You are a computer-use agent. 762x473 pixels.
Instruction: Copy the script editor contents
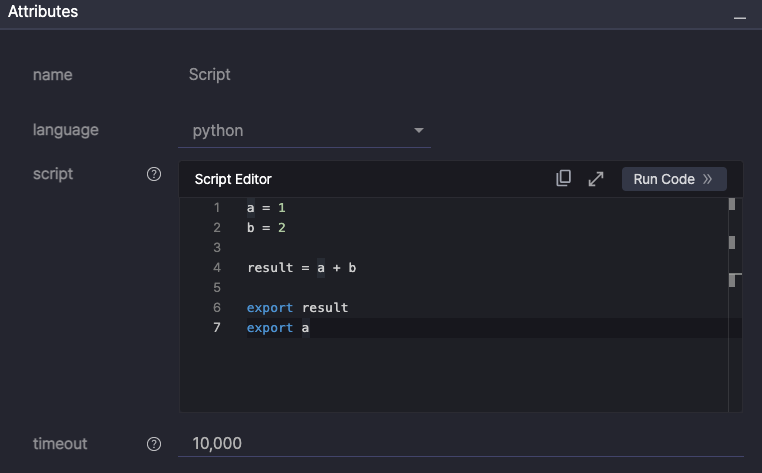pyautogui.click(x=564, y=179)
